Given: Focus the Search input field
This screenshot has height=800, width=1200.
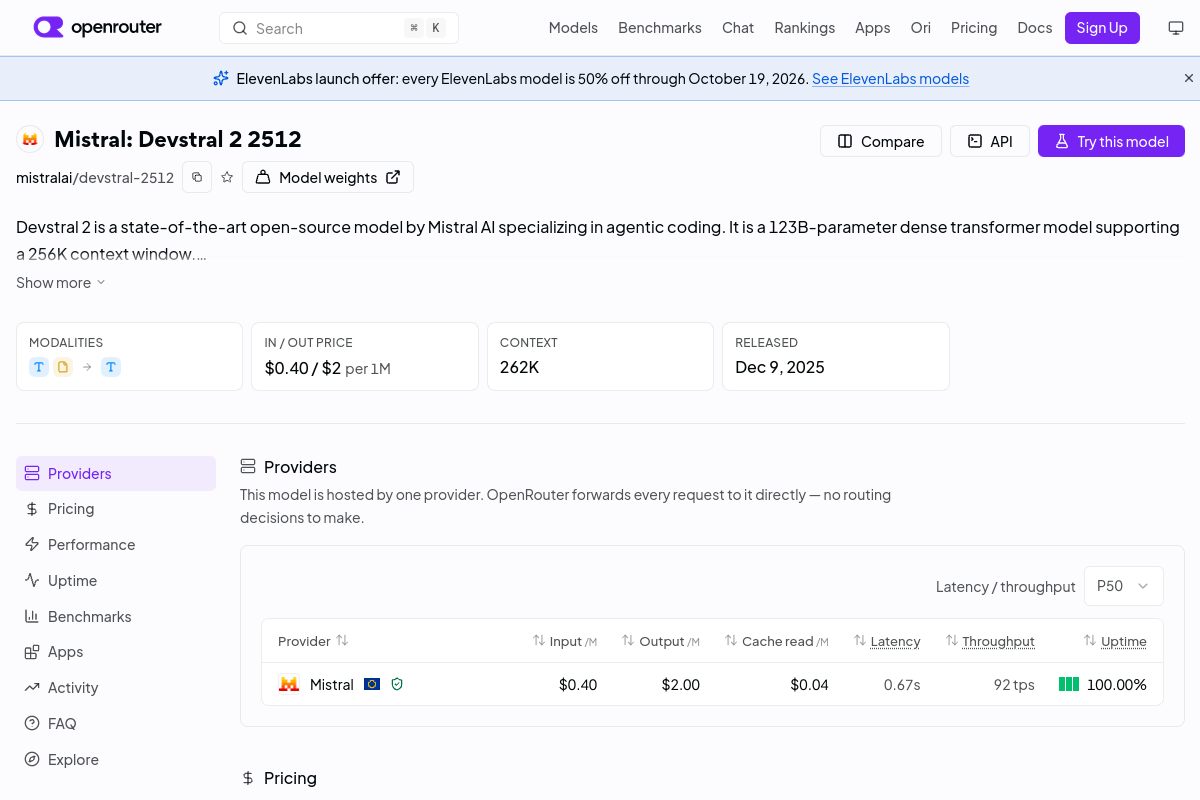Looking at the screenshot, I should [x=339, y=28].
